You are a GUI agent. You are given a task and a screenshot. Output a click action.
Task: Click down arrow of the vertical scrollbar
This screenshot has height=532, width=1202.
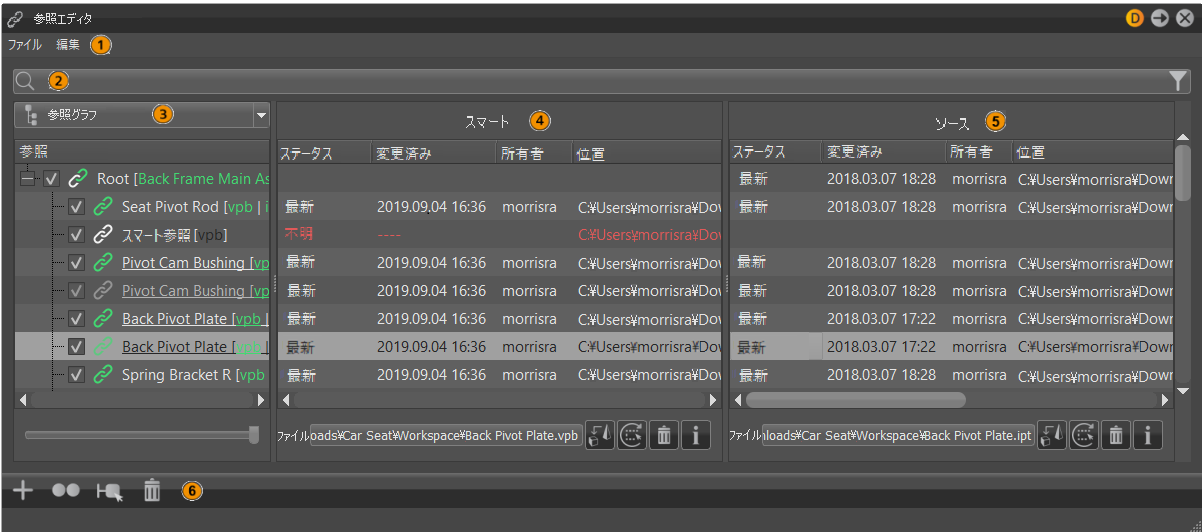coord(1183,391)
